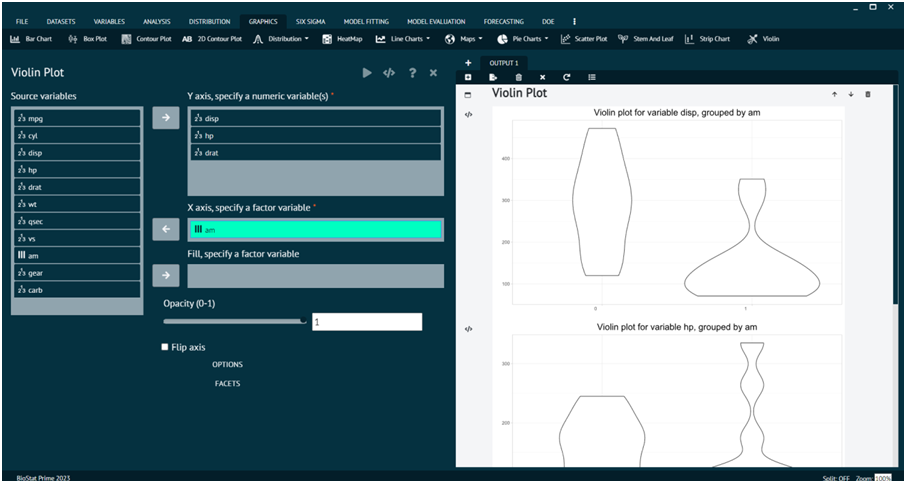Expand the Maps dropdown menu

coord(464,39)
